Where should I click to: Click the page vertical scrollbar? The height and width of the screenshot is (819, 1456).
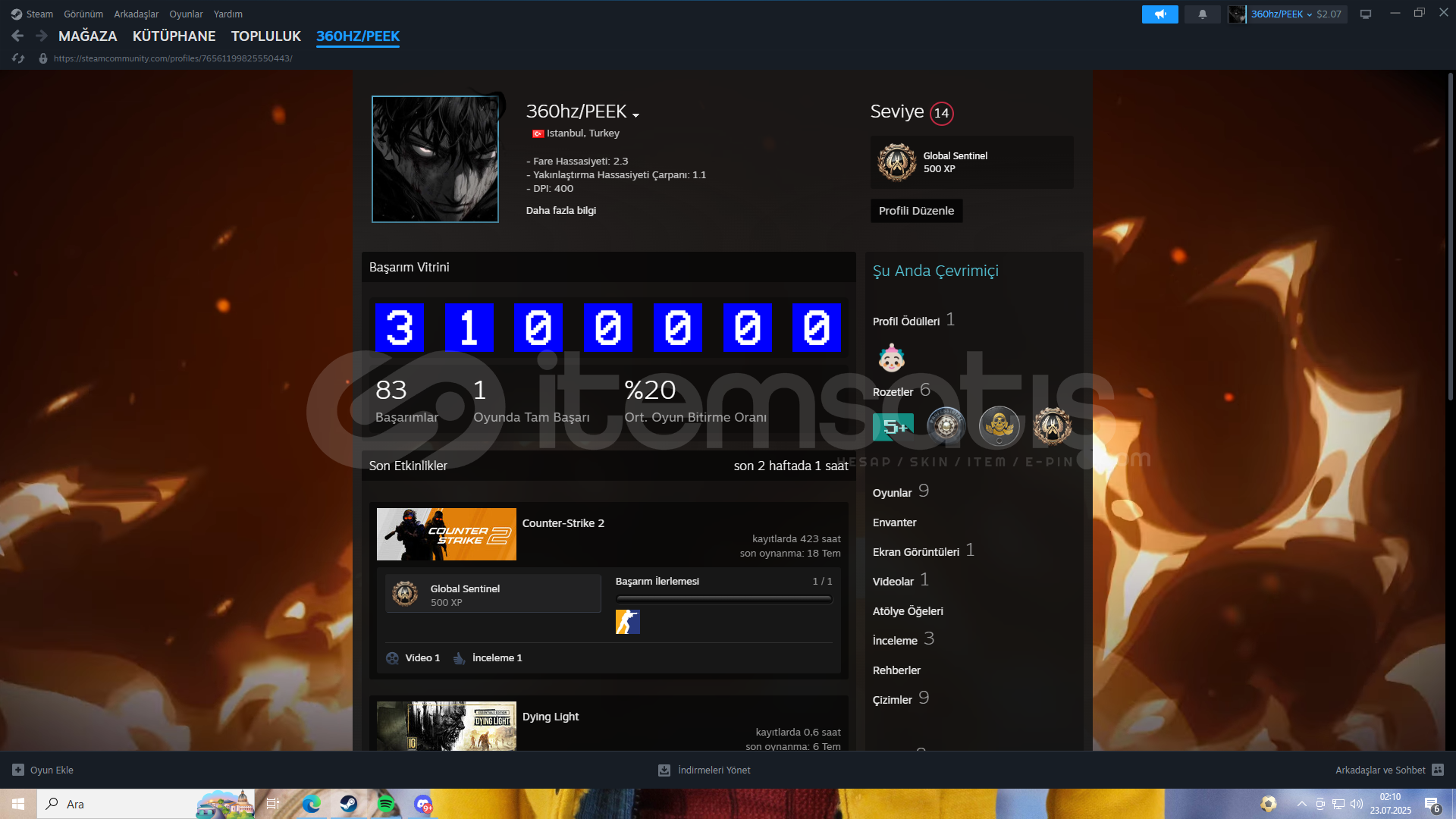click(x=1450, y=235)
